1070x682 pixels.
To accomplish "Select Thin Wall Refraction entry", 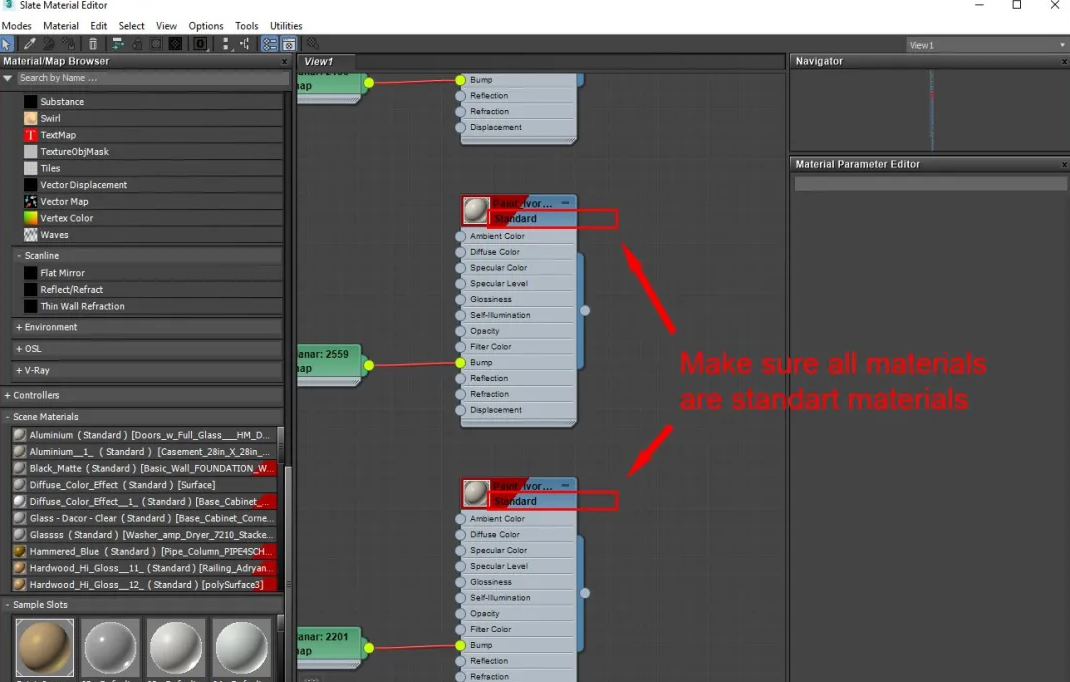I will point(153,307).
